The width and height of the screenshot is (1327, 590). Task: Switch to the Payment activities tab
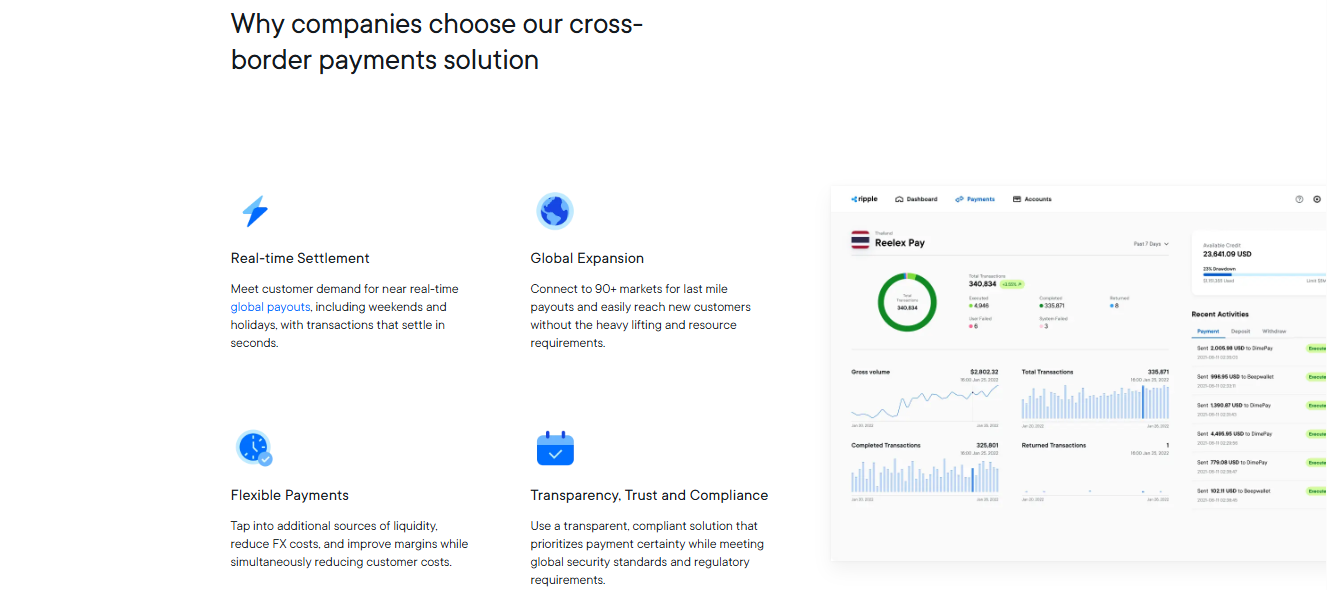click(1208, 331)
